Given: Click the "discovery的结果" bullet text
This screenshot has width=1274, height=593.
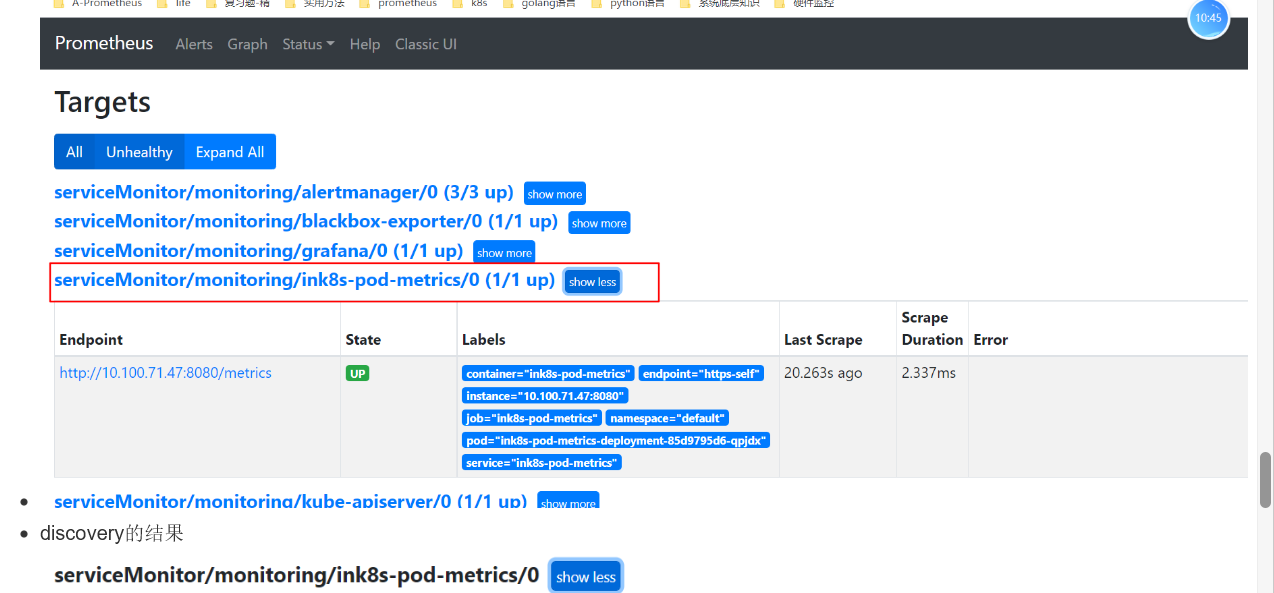Looking at the screenshot, I should 112,533.
